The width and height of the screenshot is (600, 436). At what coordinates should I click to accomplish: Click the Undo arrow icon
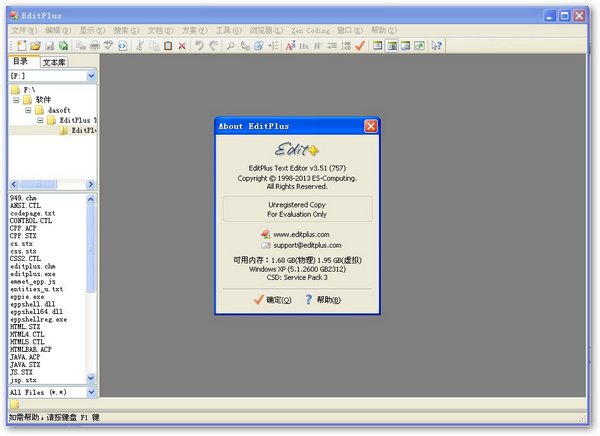(199, 46)
